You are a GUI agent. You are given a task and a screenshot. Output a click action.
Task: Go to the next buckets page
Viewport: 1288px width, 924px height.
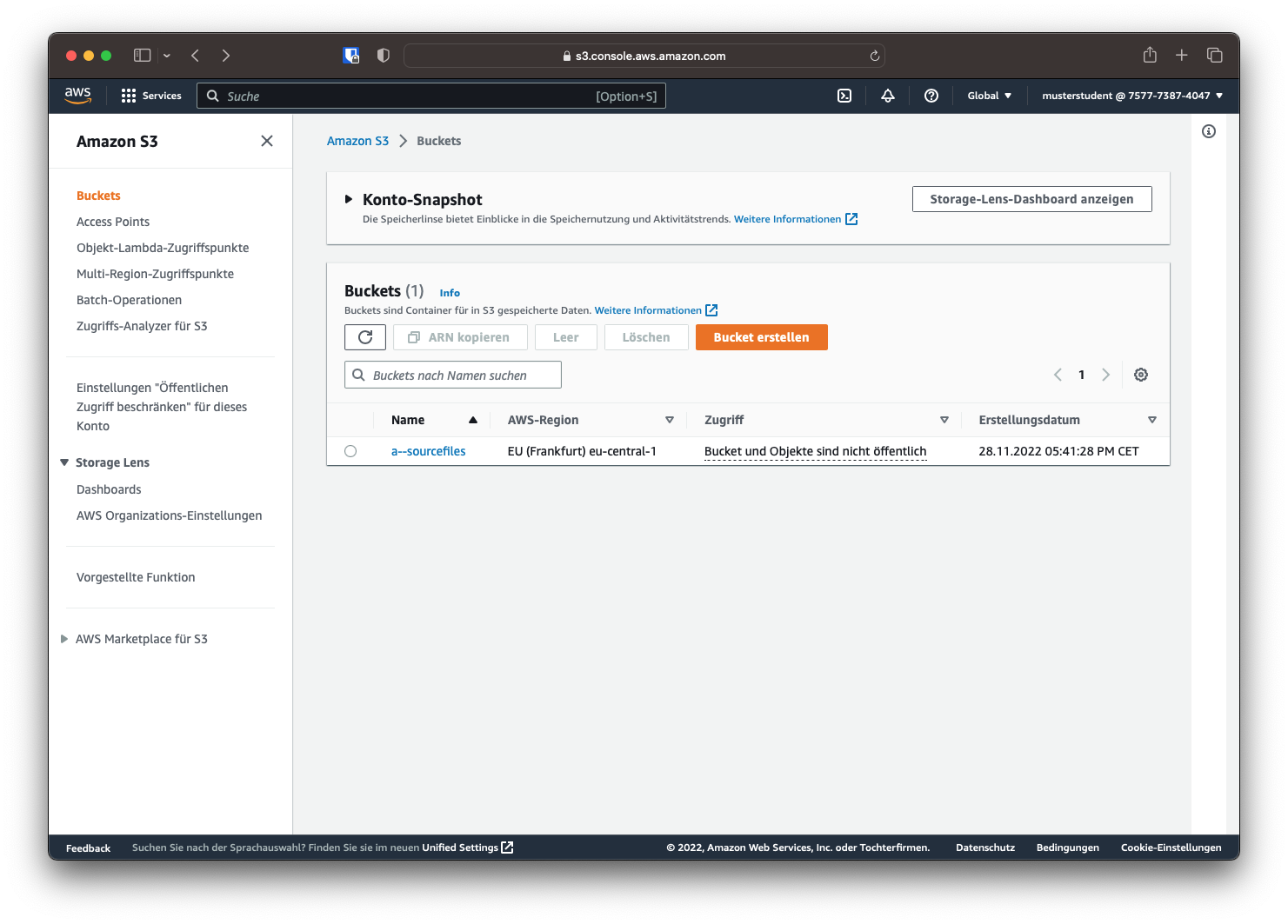tap(1106, 375)
